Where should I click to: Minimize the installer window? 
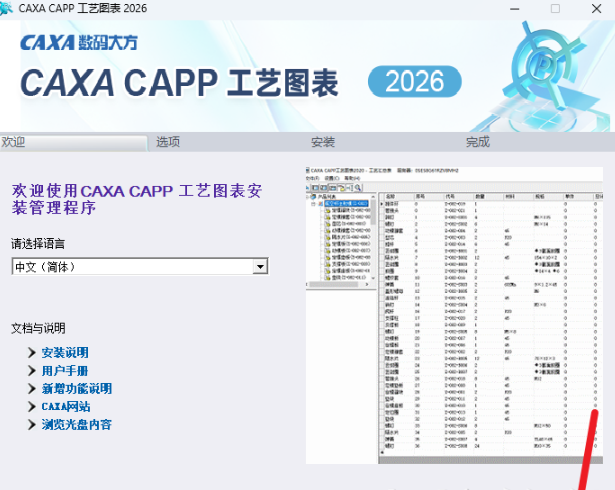coord(513,9)
